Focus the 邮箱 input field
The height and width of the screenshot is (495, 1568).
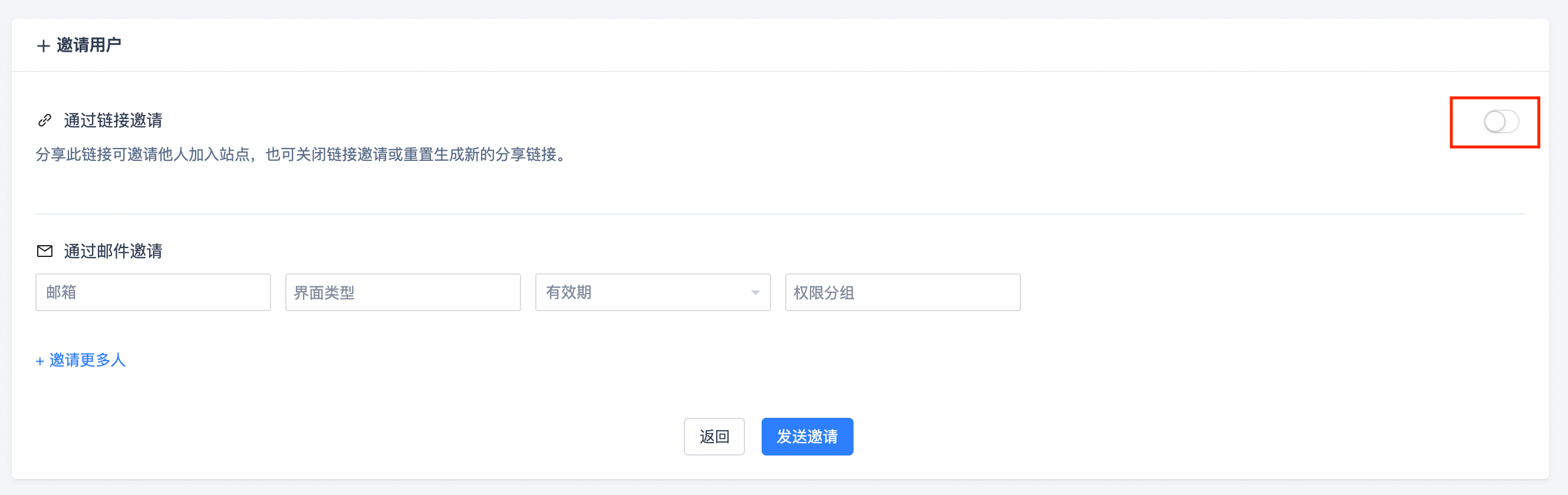(153, 292)
